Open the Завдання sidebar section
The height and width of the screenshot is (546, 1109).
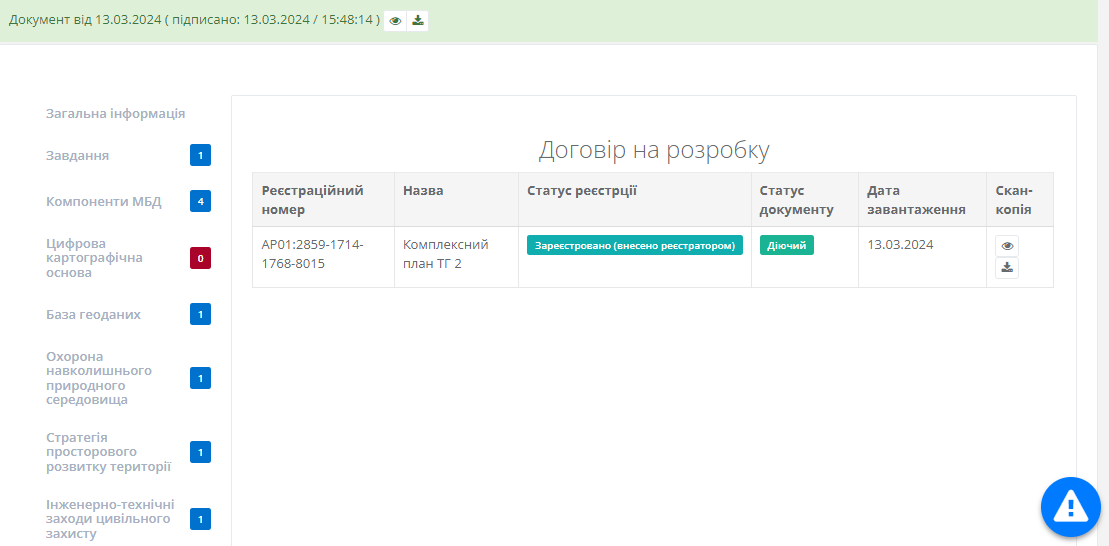(x=78, y=155)
